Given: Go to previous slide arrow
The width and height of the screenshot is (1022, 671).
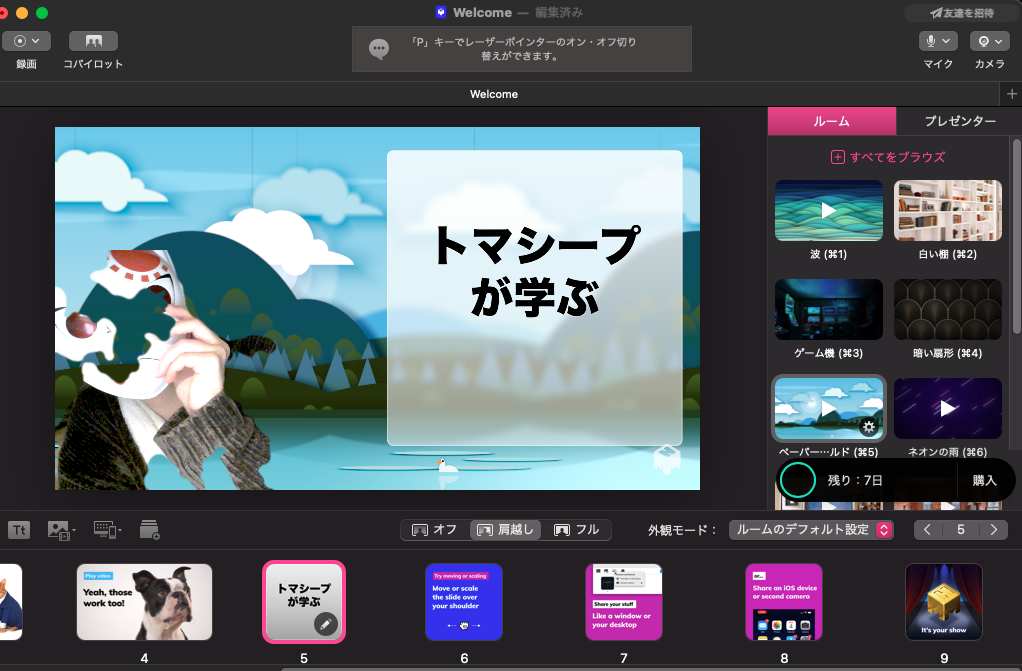Looking at the screenshot, I should pyautogui.click(x=927, y=529).
